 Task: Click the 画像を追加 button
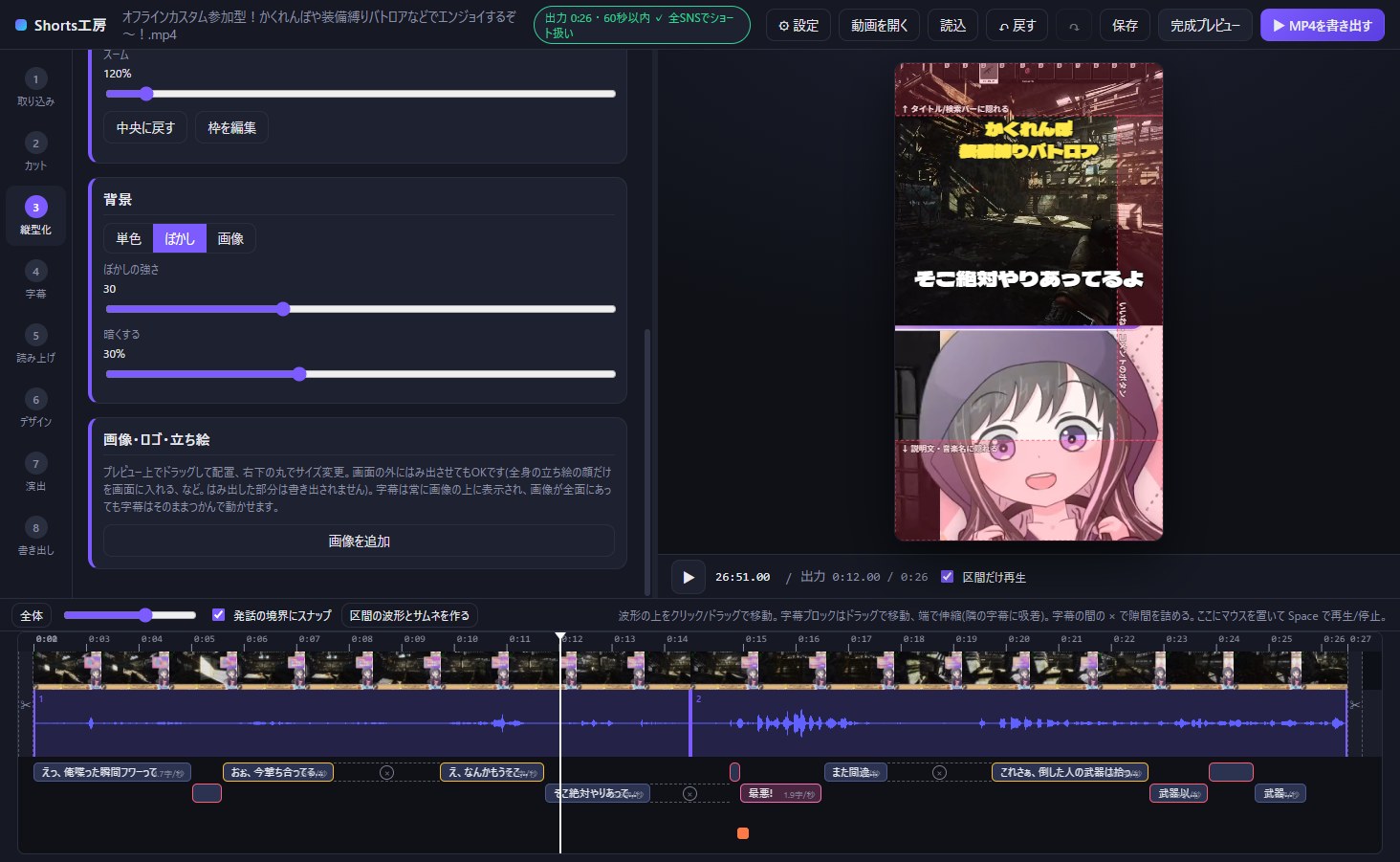[359, 541]
